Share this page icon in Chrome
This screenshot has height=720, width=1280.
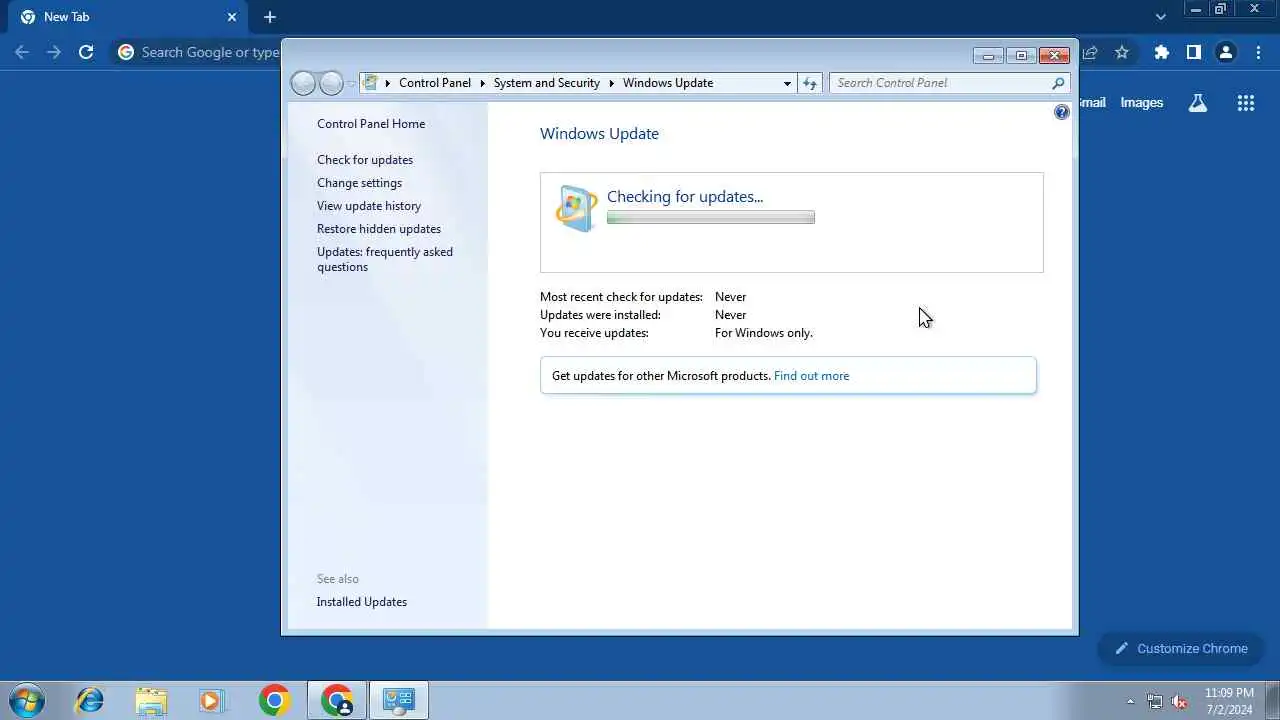[x=1090, y=52]
